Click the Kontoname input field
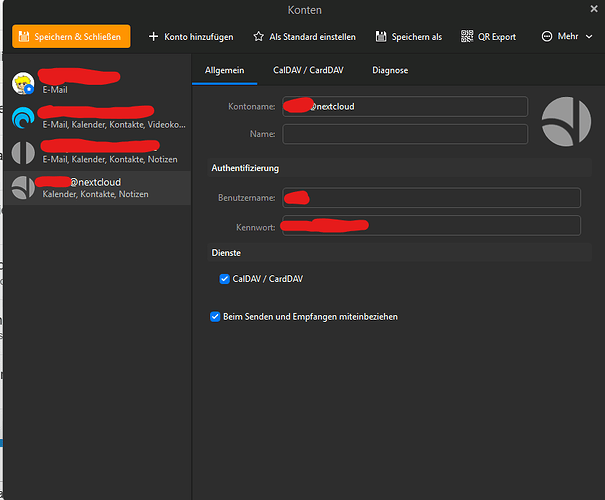605x500 pixels. click(x=405, y=106)
